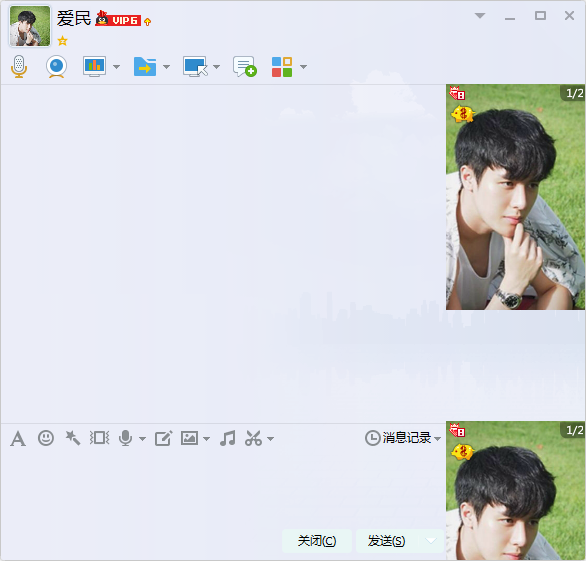The height and width of the screenshot is (561, 586).
Task: Expand the send picture options arrow
Action: pyautogui.click(x=207, y=439)
